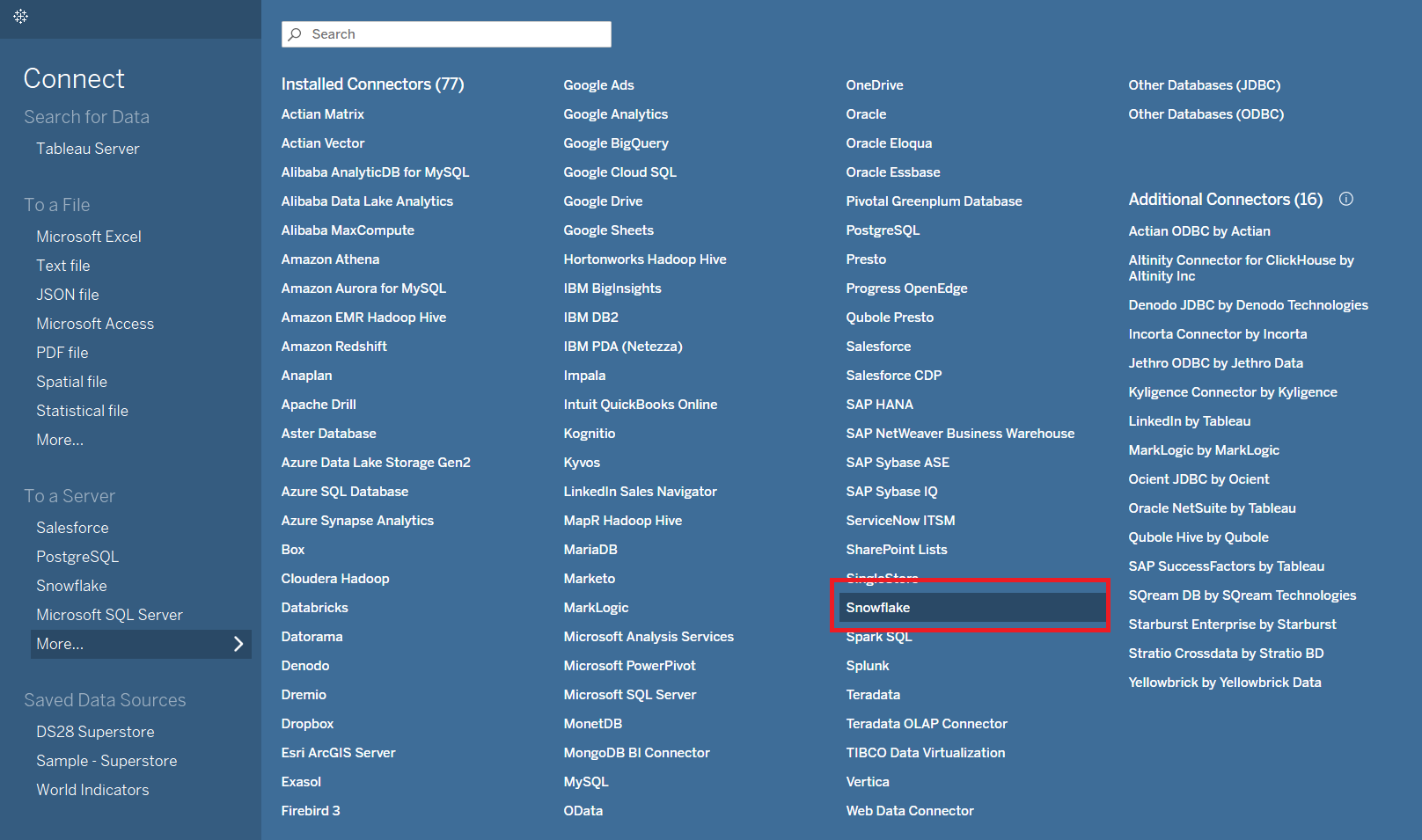The height and width of the screenshot is (840, 1422).
Task: Connect to Intuit QuickBooks Online
Action: click(x=641, y=405)
